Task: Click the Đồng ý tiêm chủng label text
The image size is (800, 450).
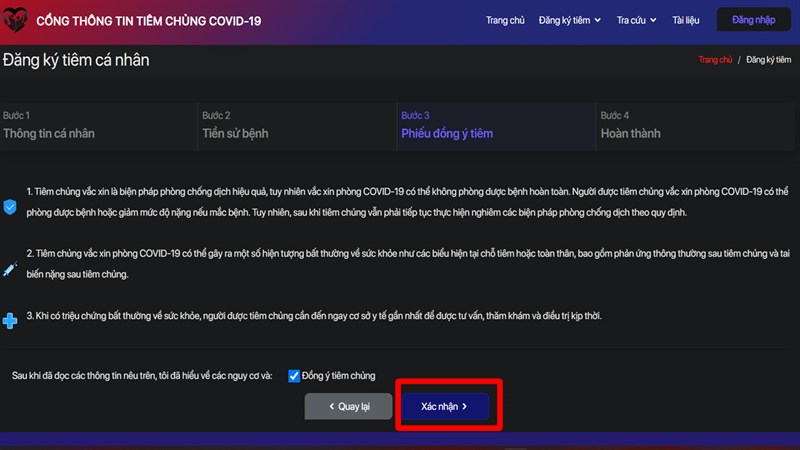Action: coord(338,376)
